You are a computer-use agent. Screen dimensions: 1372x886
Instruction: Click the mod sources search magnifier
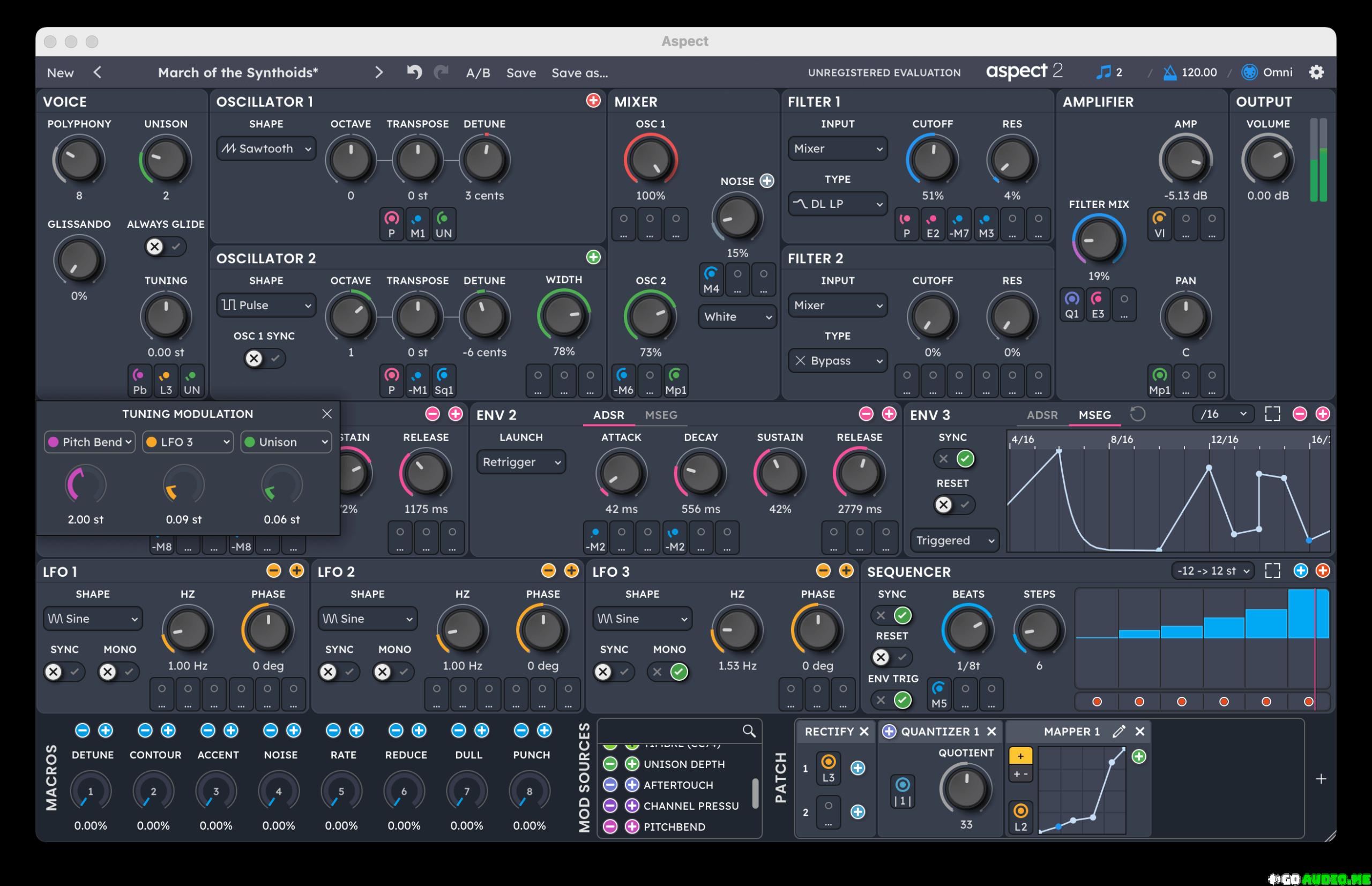(748, 731)
